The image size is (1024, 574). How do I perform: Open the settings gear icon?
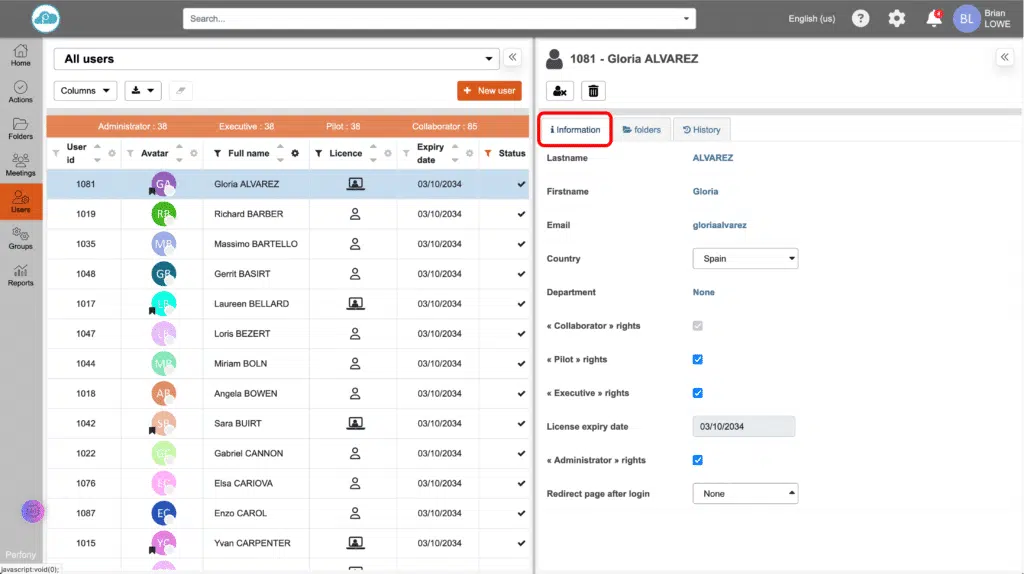(x=897, y=18)
